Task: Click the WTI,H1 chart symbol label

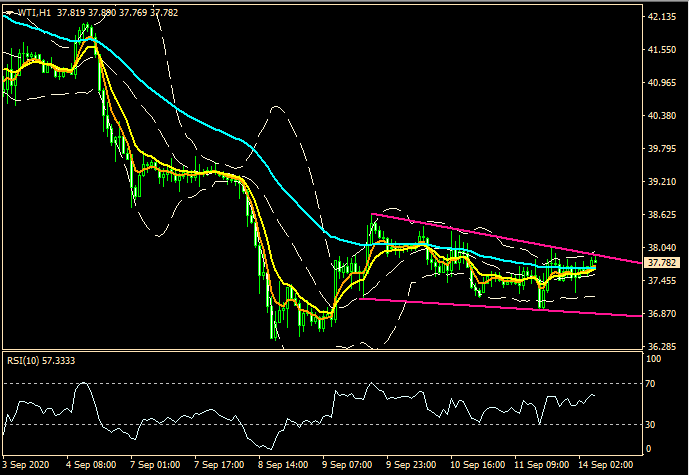Action: point(29,13)
